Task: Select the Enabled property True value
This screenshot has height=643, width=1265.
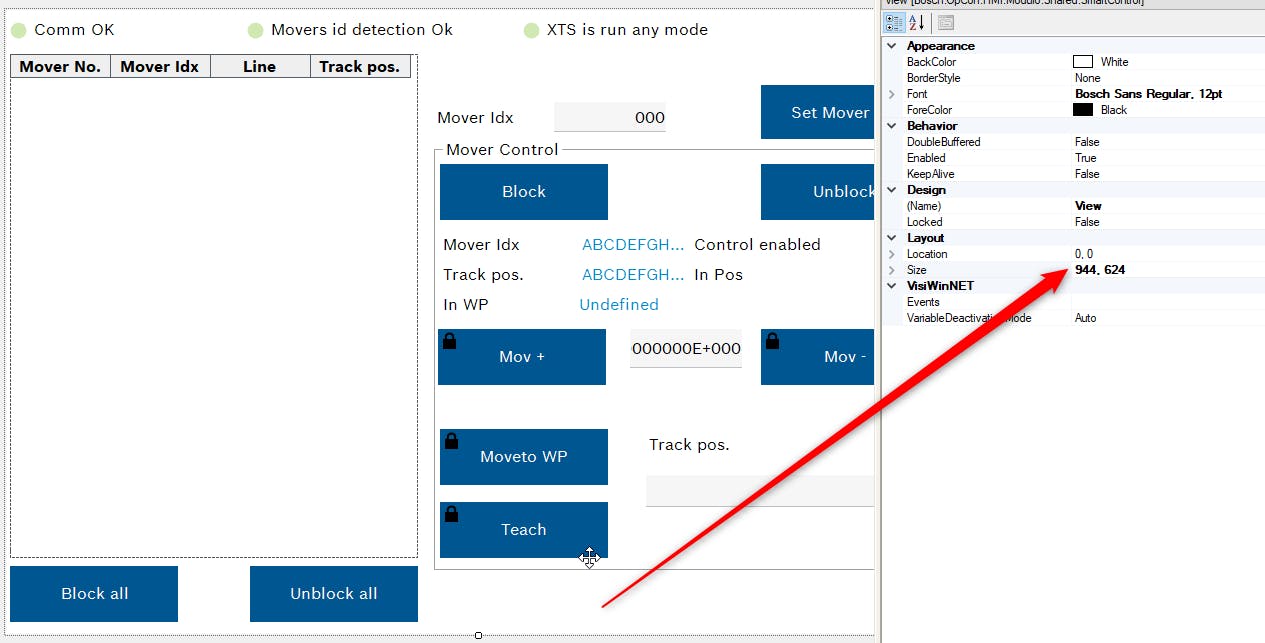Action: click(x=1086, y=158)
